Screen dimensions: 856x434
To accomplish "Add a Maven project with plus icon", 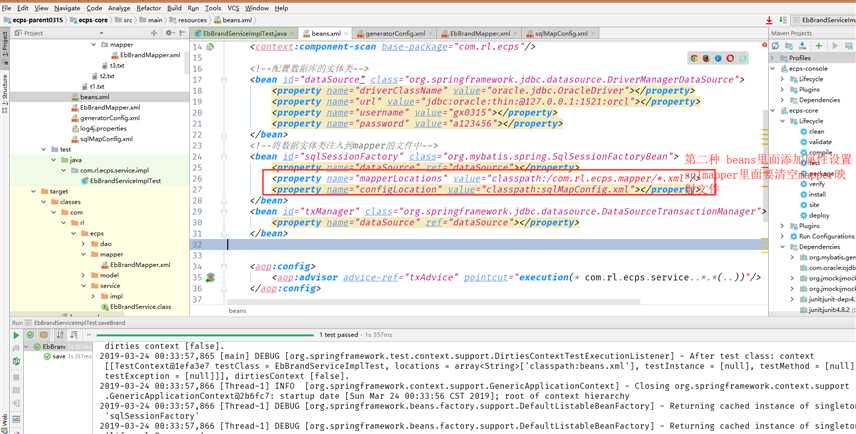I will coord(818,46).
